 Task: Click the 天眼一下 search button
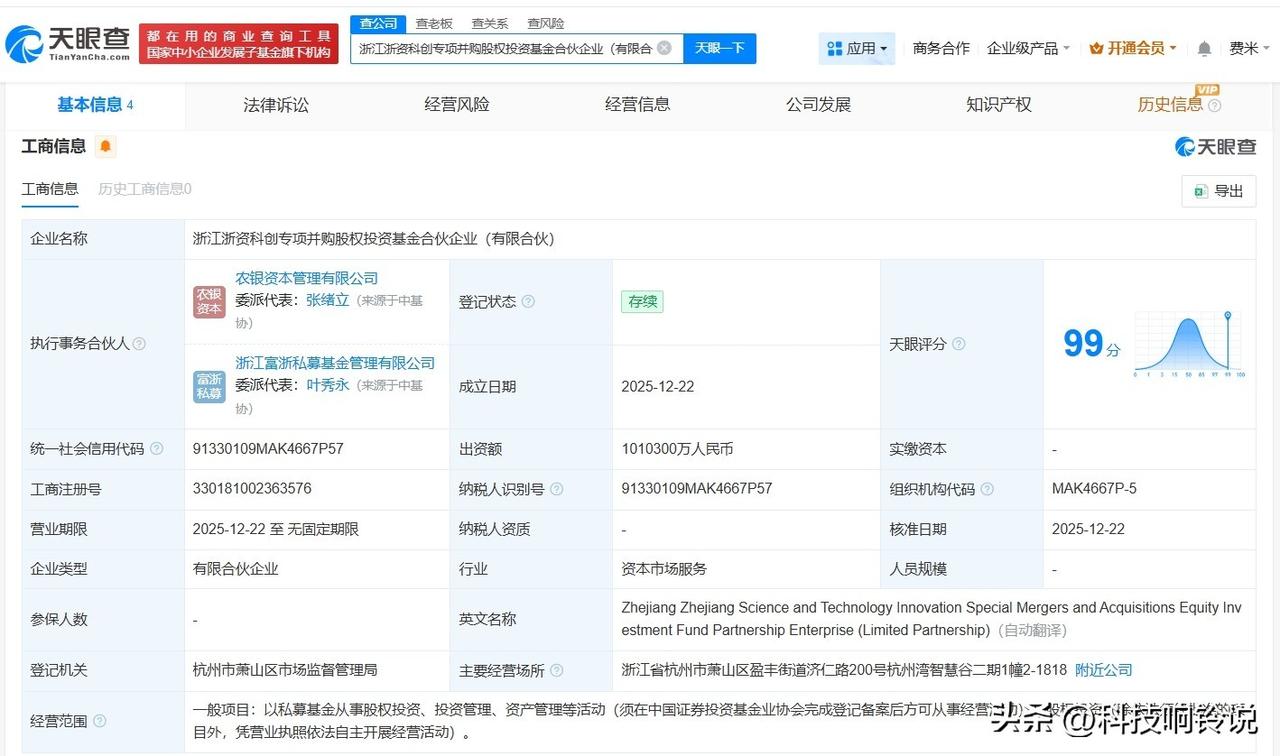[x=718, y=47]
